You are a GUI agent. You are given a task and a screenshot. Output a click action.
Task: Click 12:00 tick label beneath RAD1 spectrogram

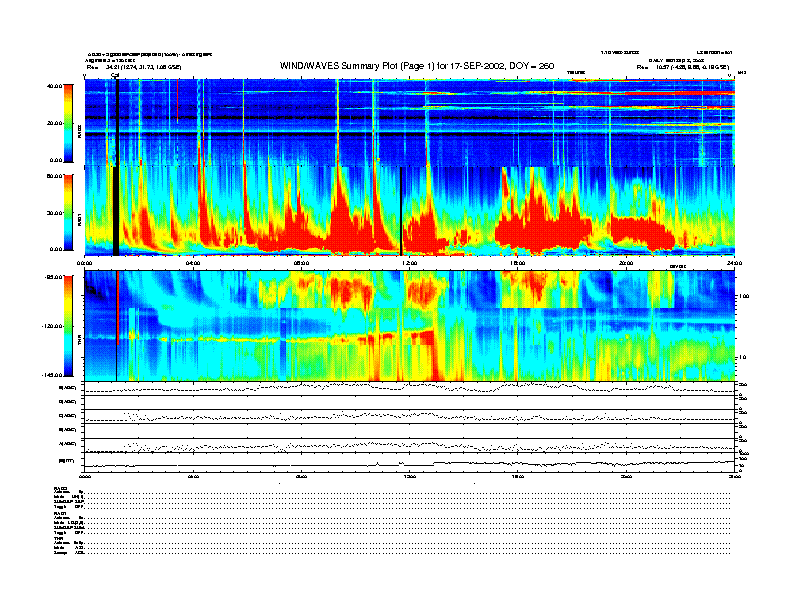[x=409, y=263]
